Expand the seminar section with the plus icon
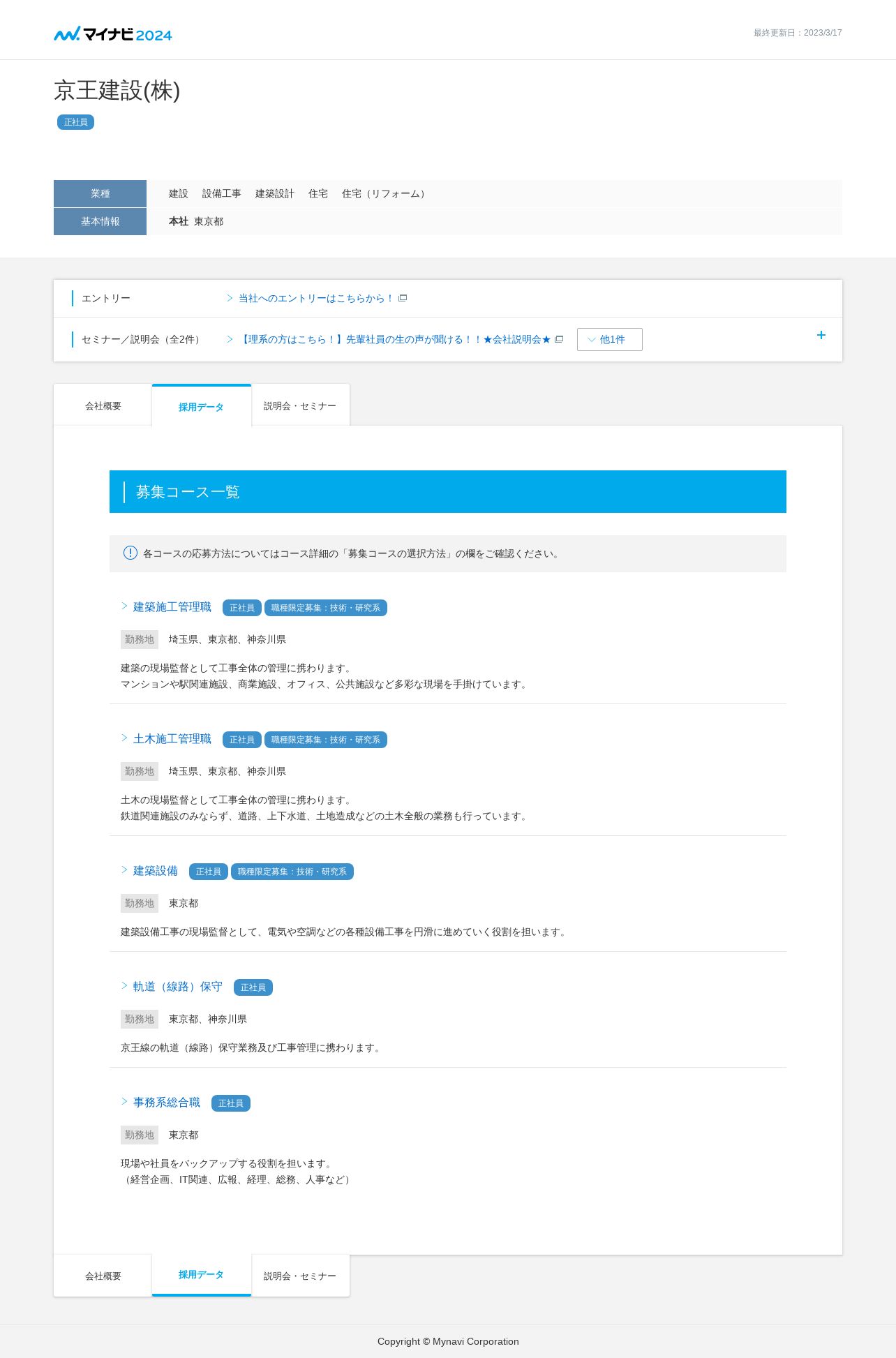 click(x=821, y=335)
